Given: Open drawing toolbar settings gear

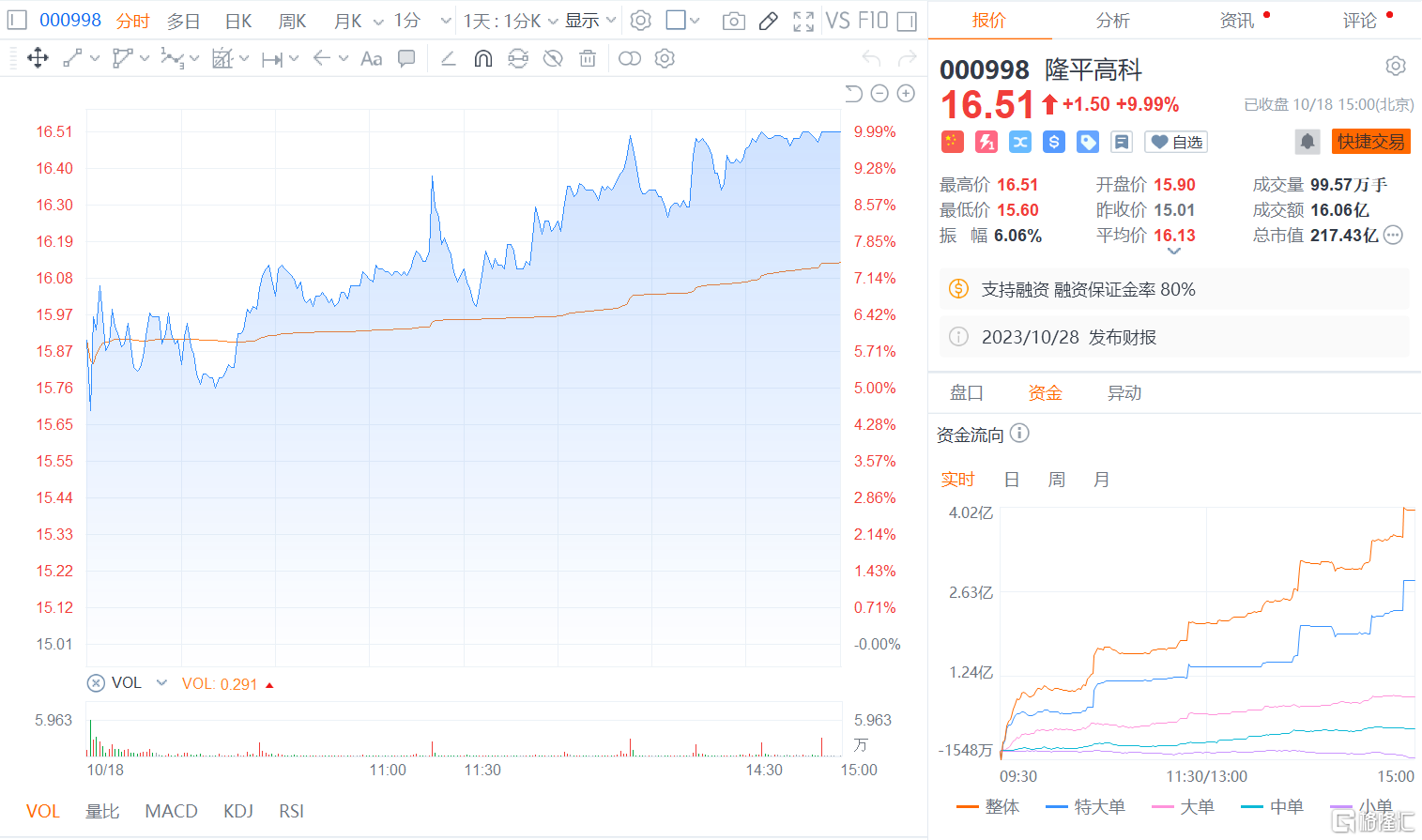Looking at the screenshot, I should [x=665, y=58].
